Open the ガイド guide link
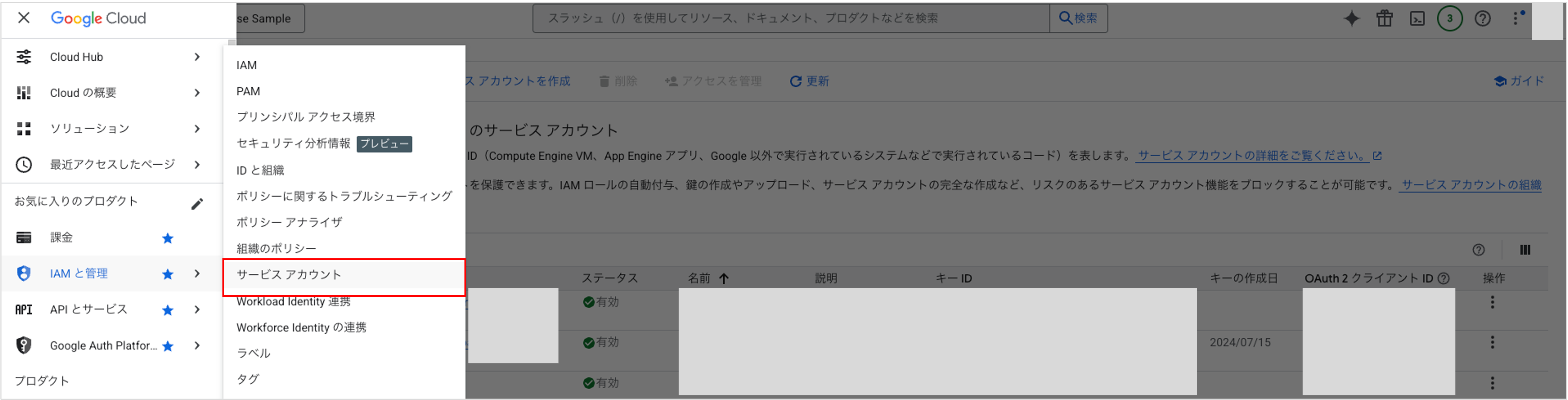The width and height of the screenshot is (1568, 400). coord(1519,81)
